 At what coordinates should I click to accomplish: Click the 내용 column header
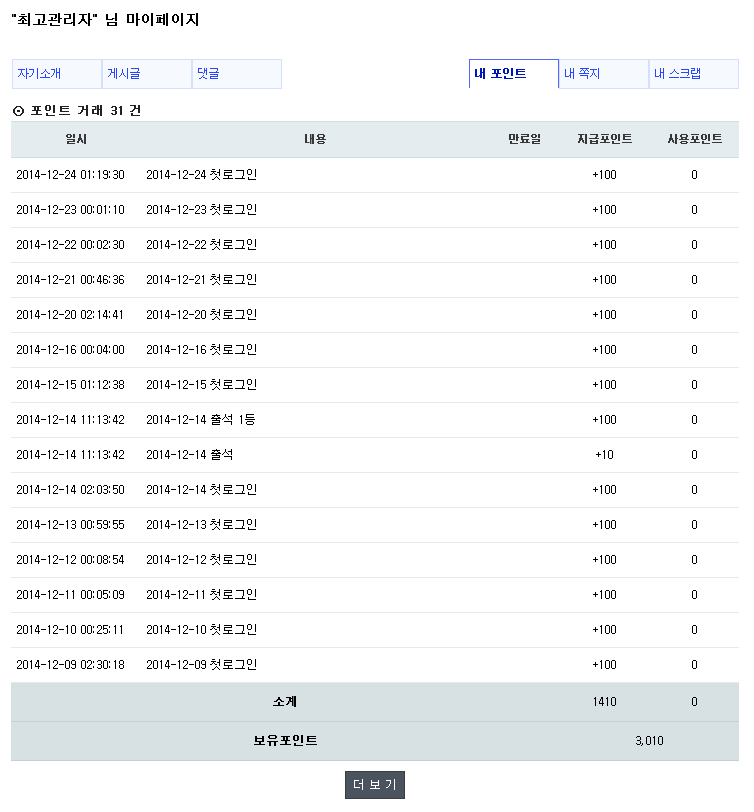(315, 140)
